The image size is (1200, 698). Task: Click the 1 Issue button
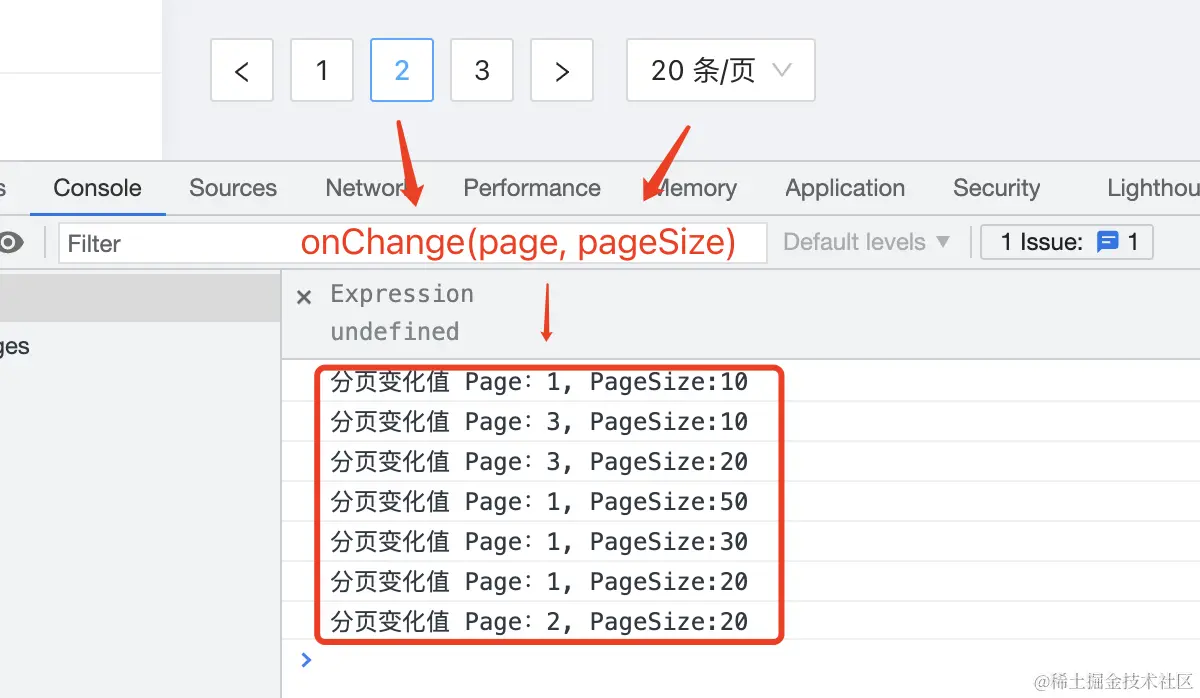pyautogui.click(x=1067, y=242)
